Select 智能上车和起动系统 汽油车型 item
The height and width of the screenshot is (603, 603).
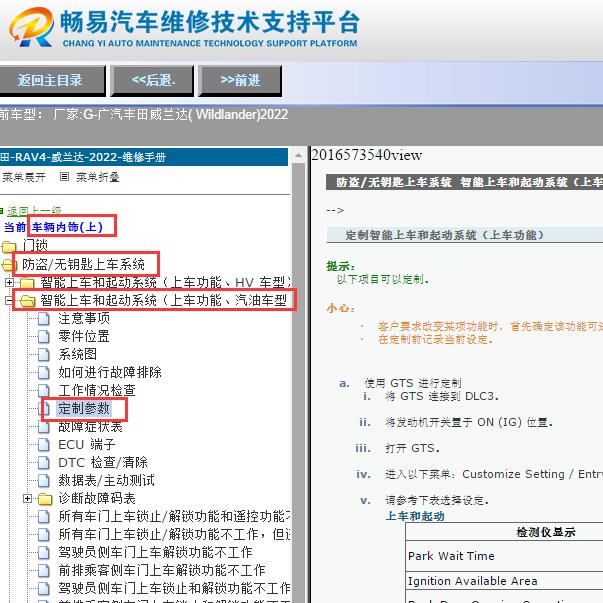click(x=164, y=300)
